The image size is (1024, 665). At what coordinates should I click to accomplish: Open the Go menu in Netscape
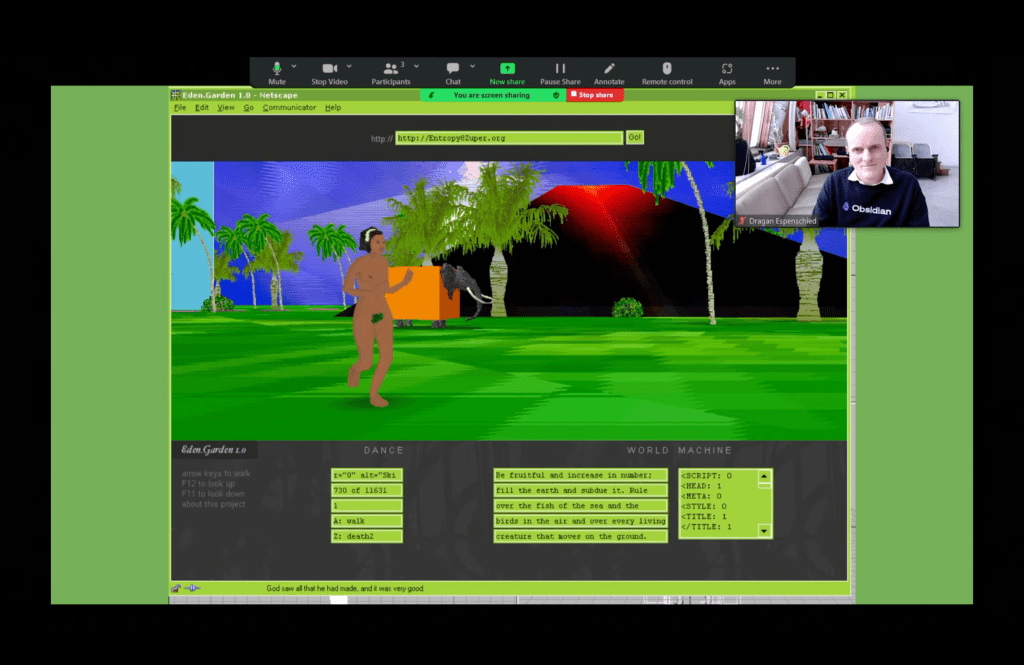248,108
